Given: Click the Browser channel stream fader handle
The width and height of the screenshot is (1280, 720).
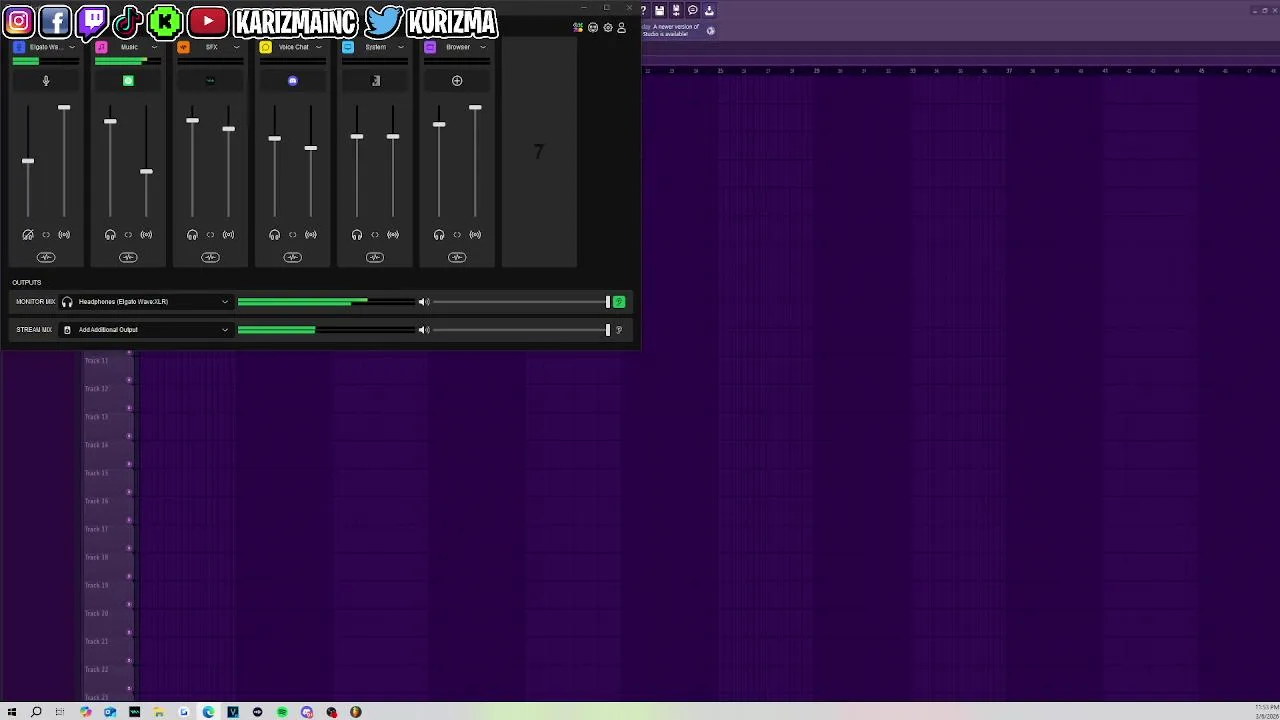Looking at the screenshot, I should click(475, 107).
